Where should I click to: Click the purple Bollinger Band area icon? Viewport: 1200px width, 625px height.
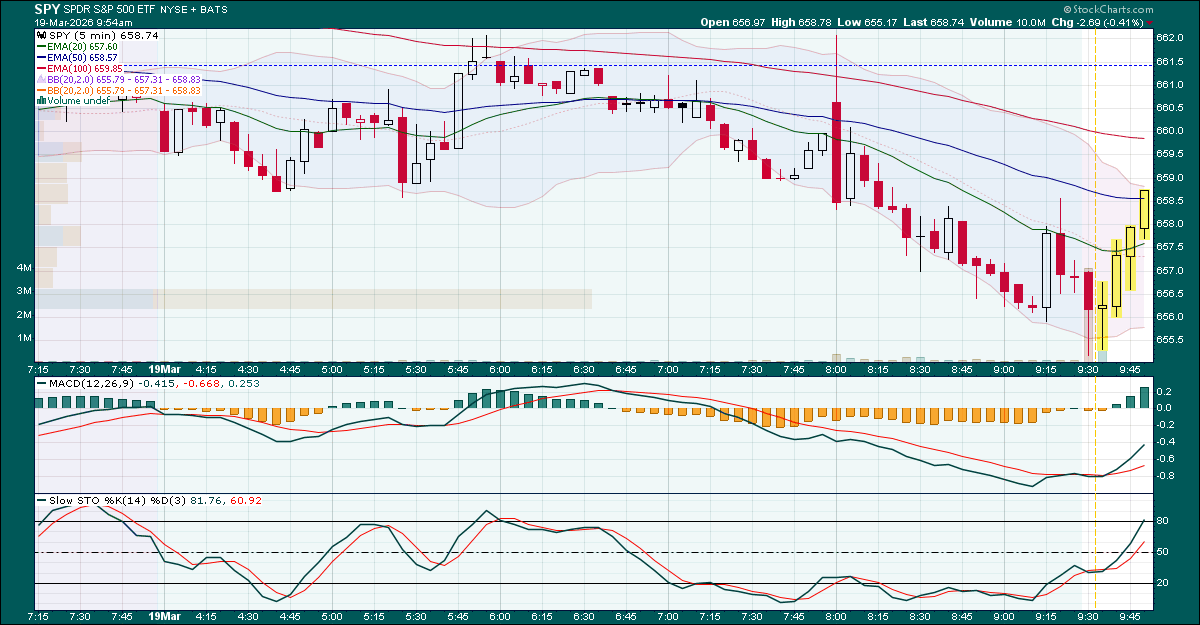(x=41, y=79)
